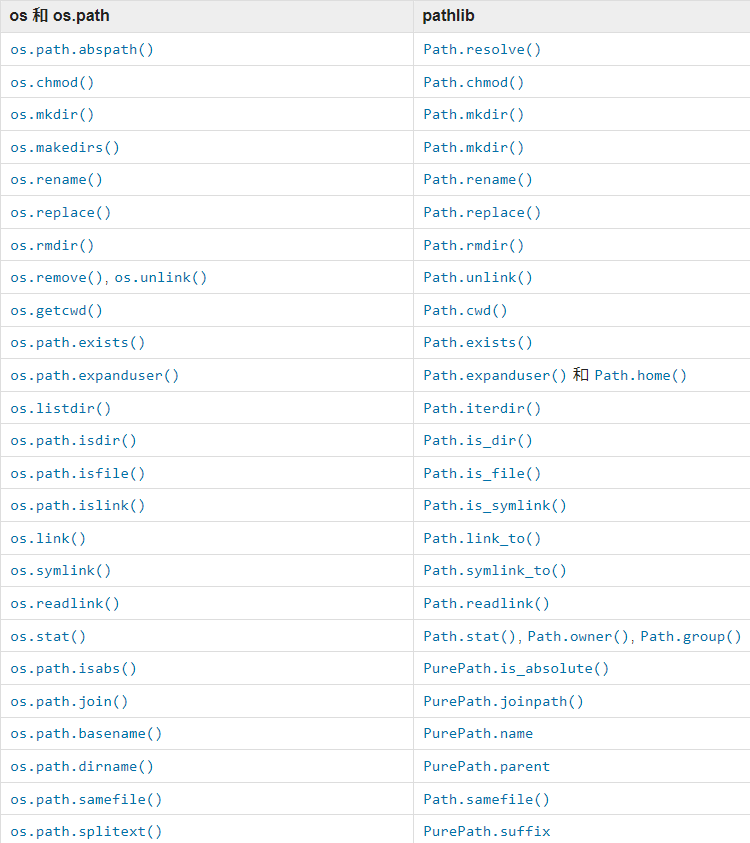Image resolution: width=750 pixels, height=843 pixels.
Task: Open the os.path.abspath() link
Action: [82, 49]
